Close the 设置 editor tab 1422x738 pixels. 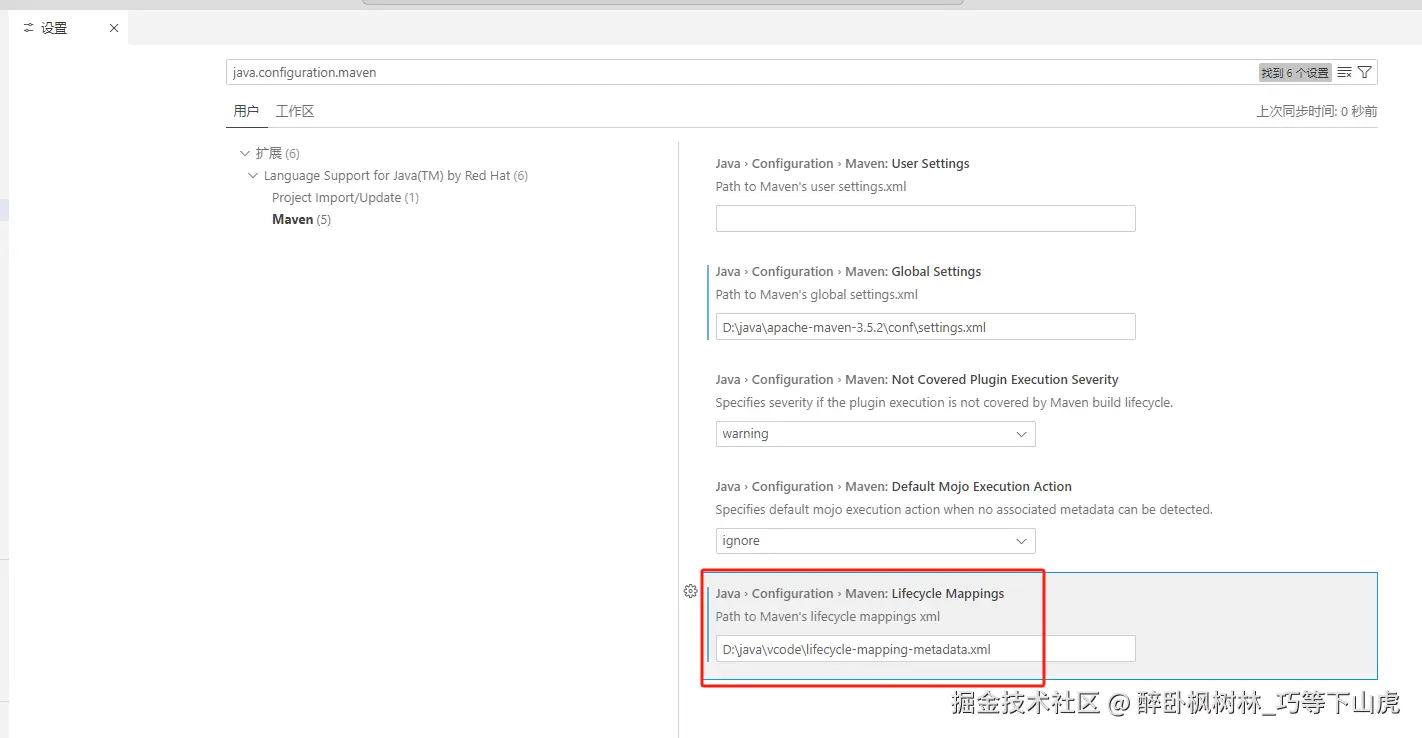(x=114, y=28)
